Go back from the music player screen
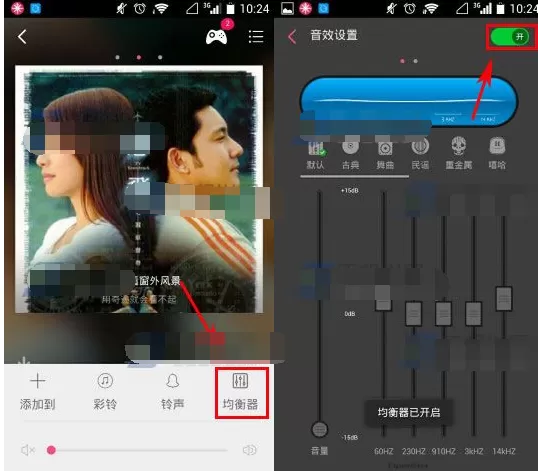The width and height of the screenshot is (538, 471). pos(22,36)
